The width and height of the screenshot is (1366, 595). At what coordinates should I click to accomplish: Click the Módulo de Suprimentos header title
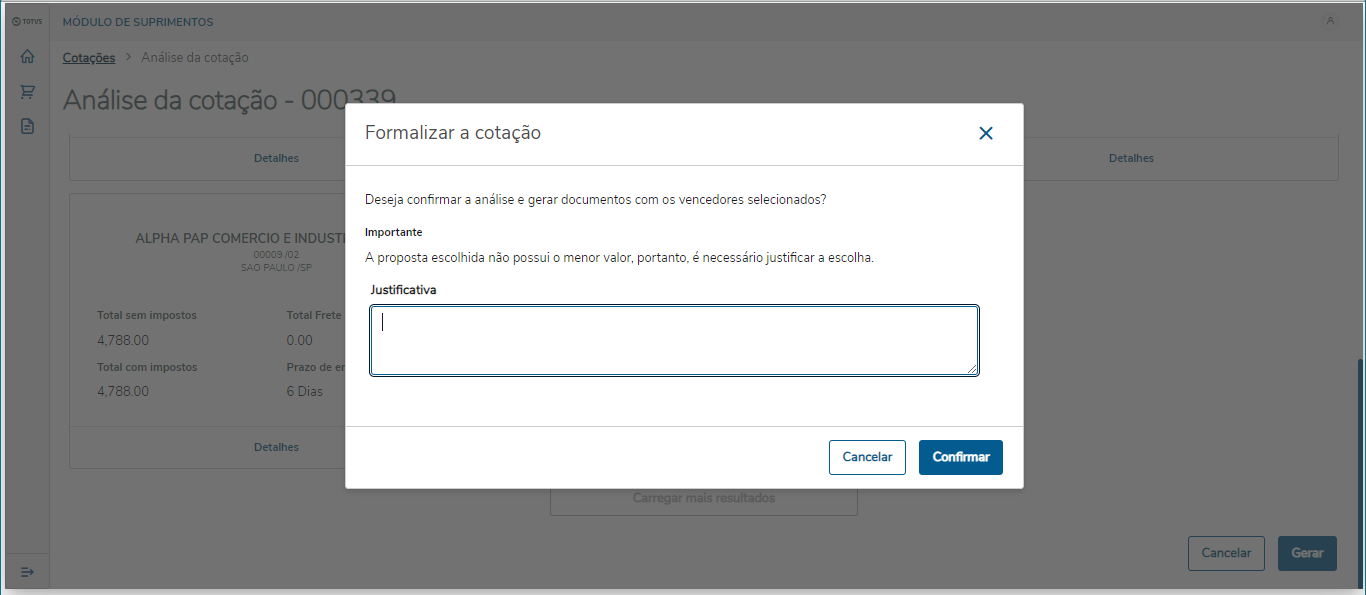(138, 22)
